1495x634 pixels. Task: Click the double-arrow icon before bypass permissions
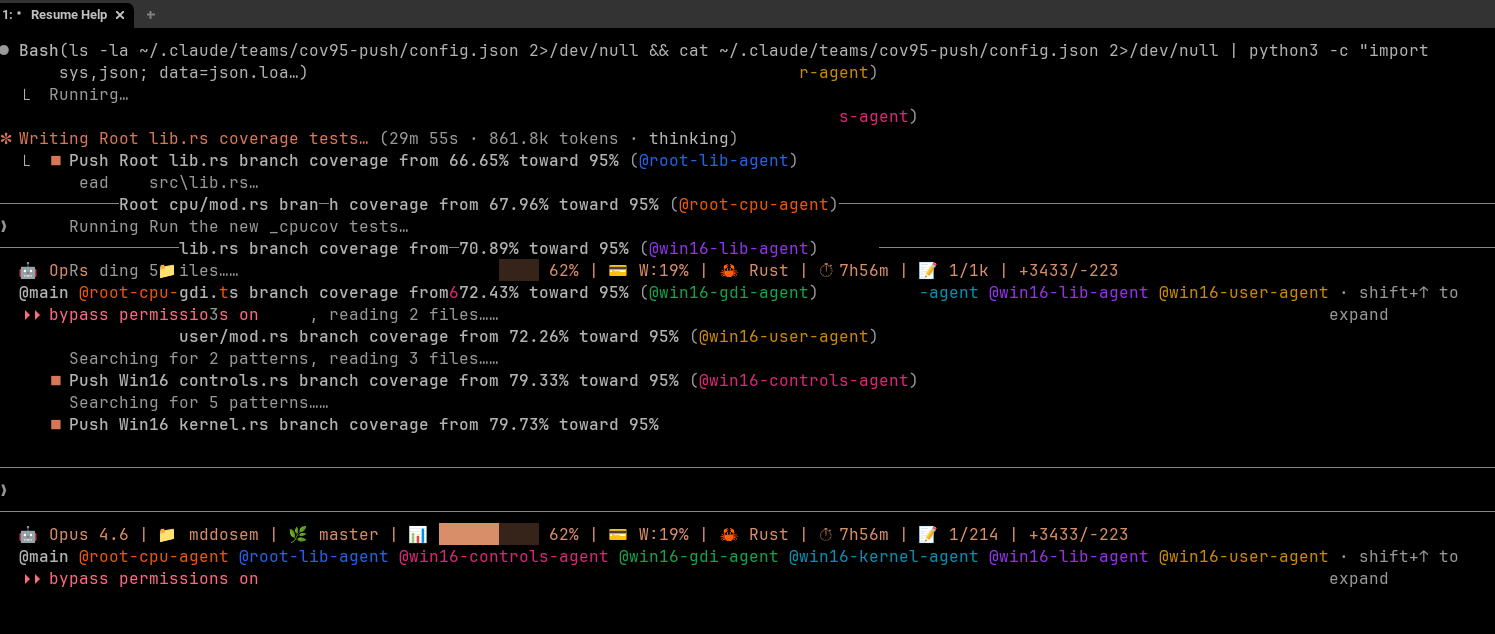[x=32, y=578]
